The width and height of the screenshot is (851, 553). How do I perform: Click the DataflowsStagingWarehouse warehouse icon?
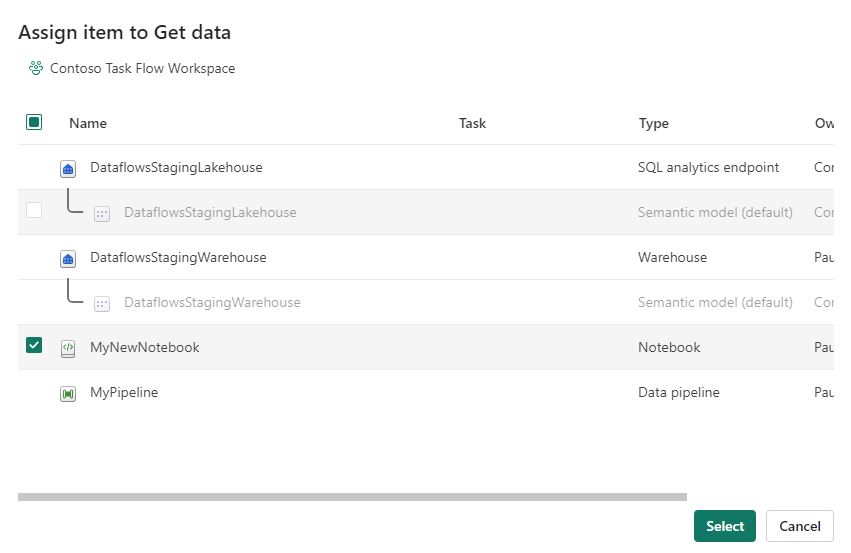click(68, 258)
